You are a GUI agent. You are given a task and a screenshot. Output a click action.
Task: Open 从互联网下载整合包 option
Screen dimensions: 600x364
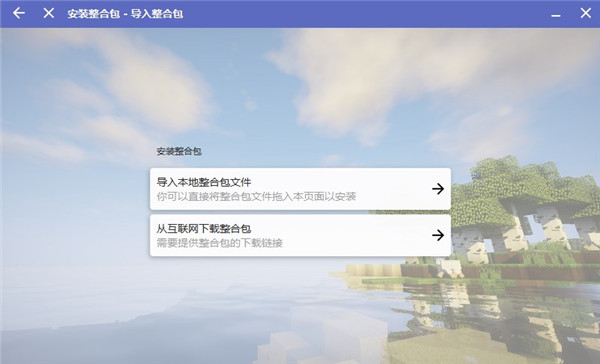click(x=300, y=235)
